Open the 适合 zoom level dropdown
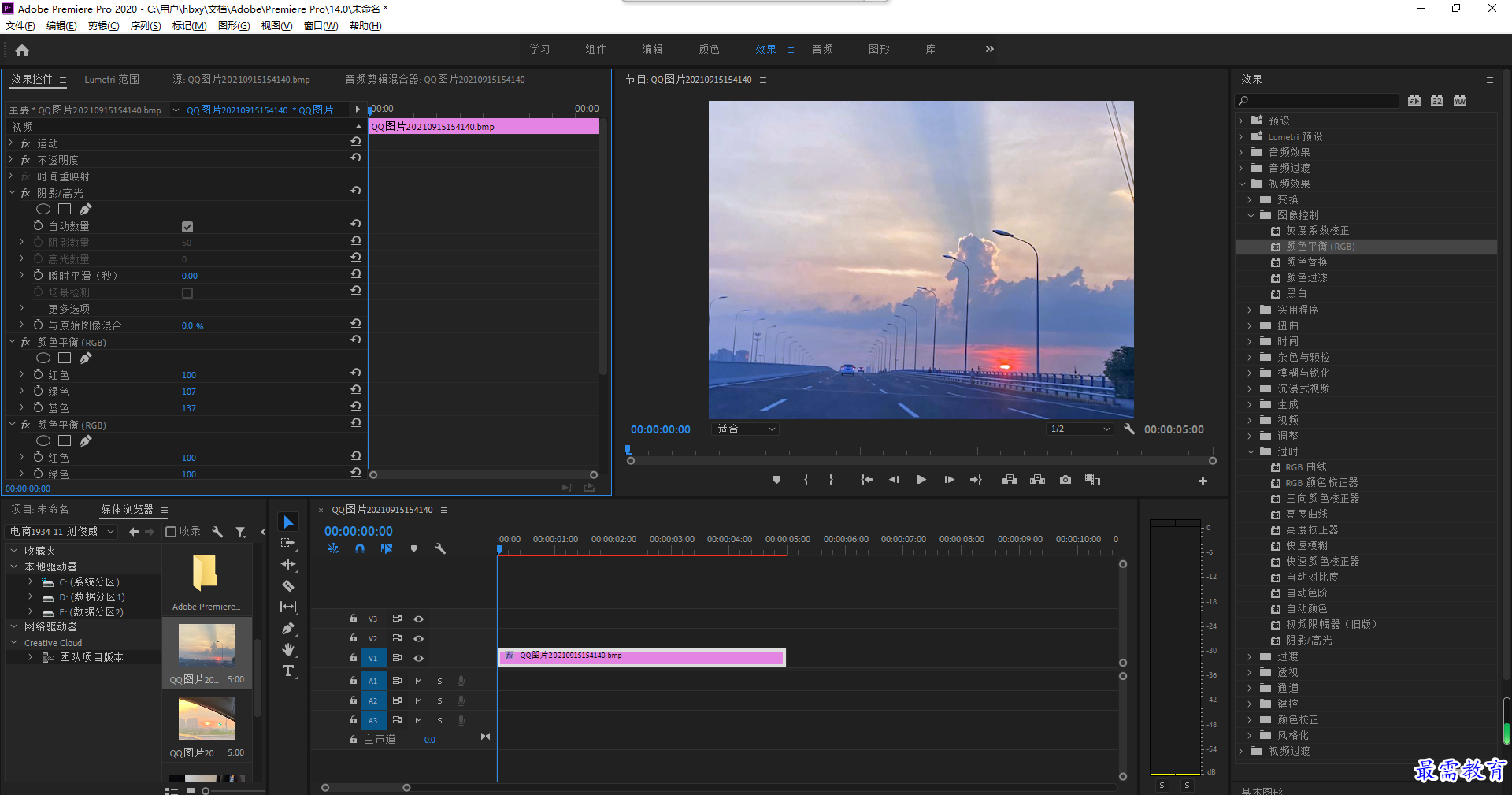This screenshot has width=1512, height=795. coord(745,429)
